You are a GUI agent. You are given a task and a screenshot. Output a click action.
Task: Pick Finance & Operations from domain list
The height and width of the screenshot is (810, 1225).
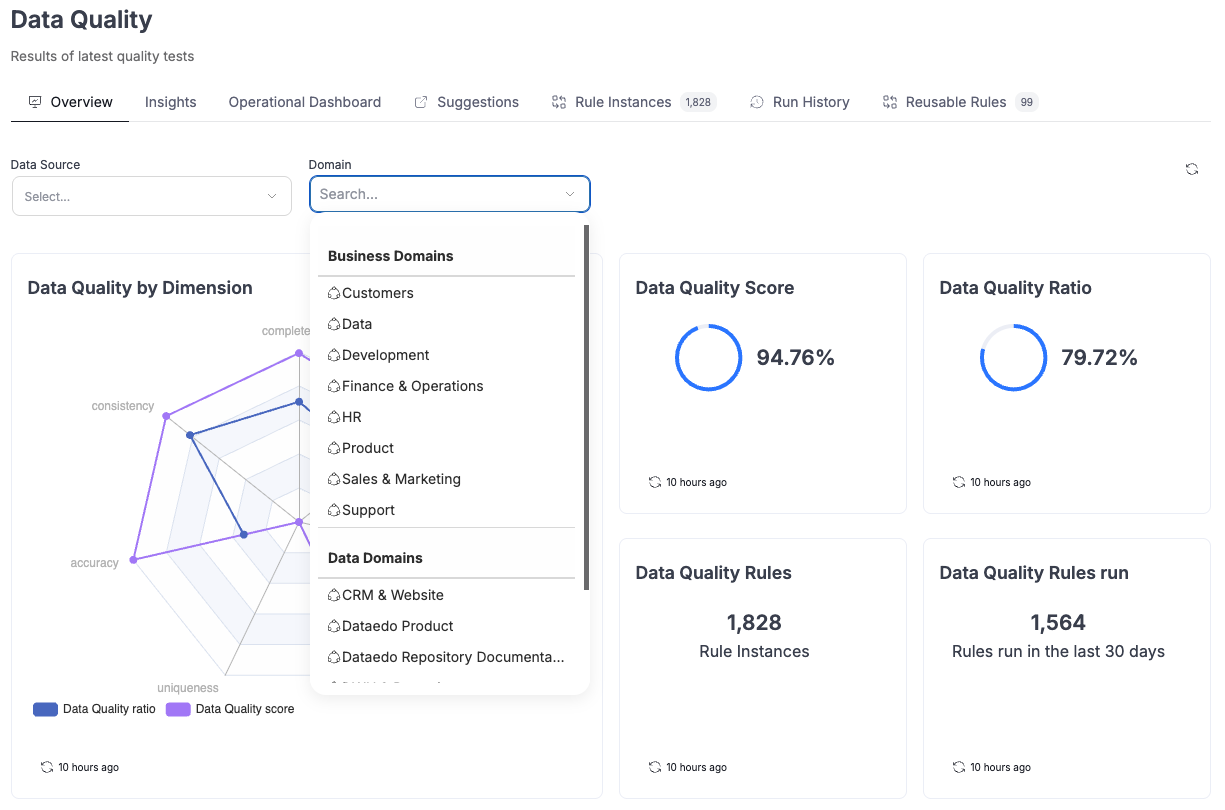446,386
